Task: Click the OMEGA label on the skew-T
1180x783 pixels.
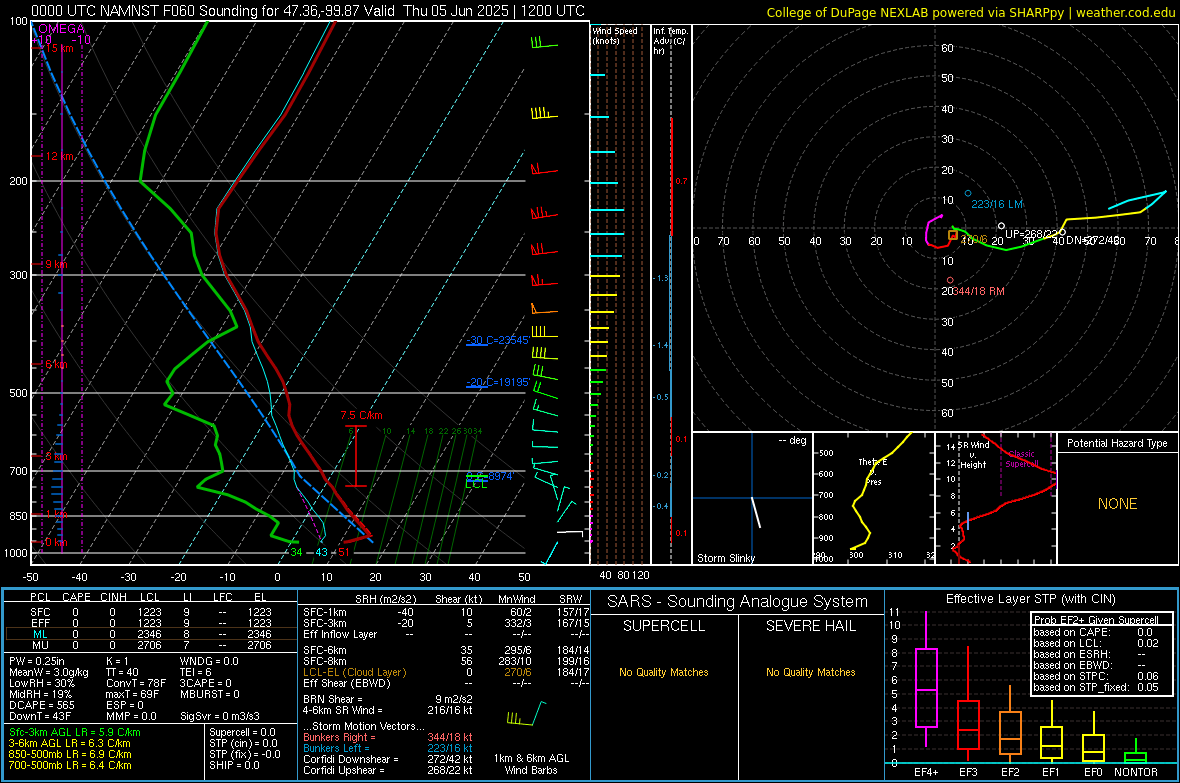Action: click(61, 29)
